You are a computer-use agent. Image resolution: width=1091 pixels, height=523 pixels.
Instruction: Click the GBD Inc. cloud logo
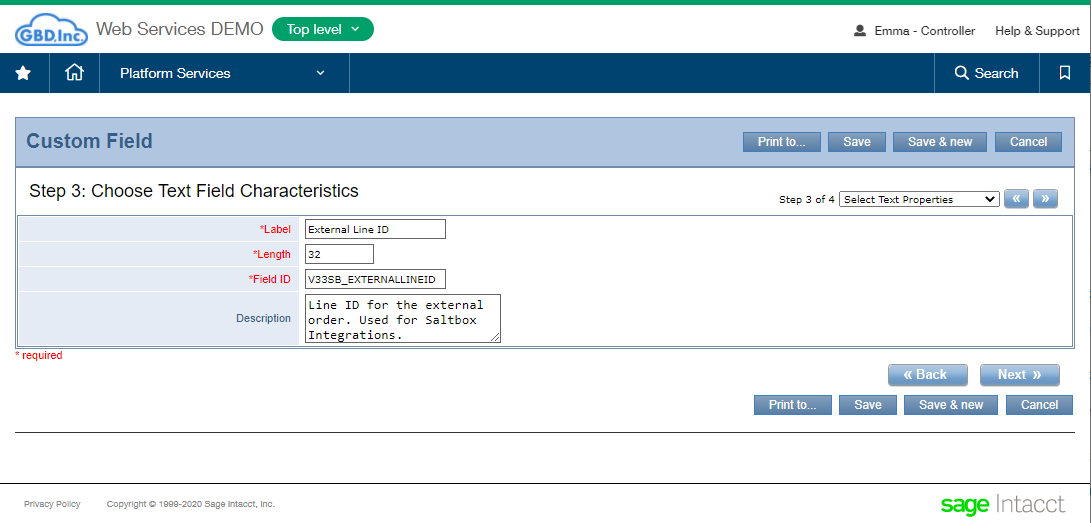pos(51,31)
